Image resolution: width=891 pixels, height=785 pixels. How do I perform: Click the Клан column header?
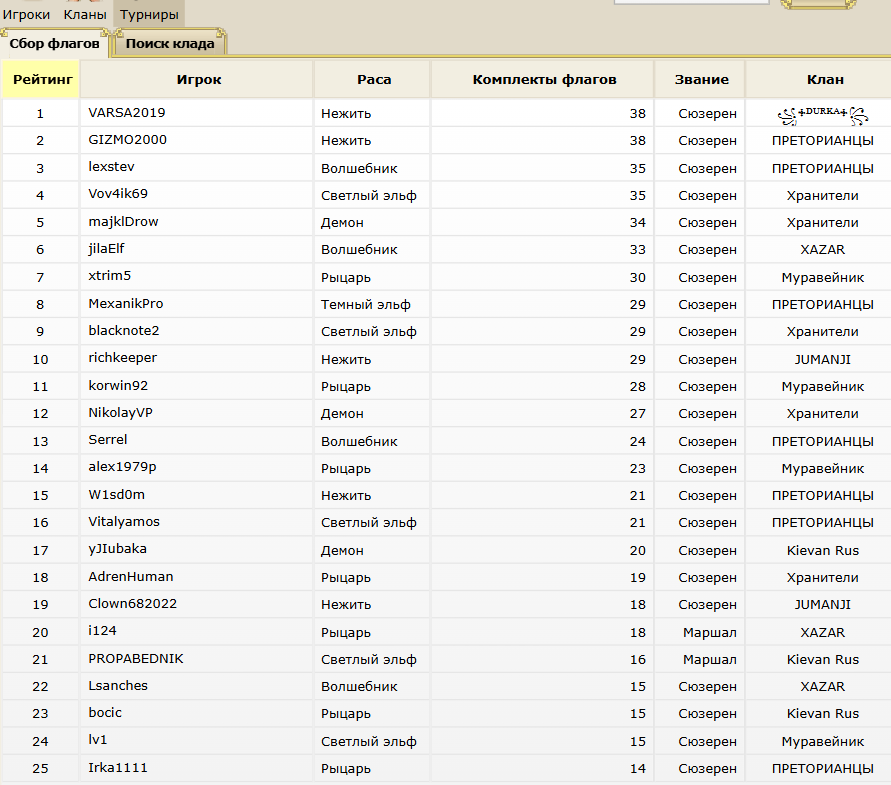tap(824, 79)
